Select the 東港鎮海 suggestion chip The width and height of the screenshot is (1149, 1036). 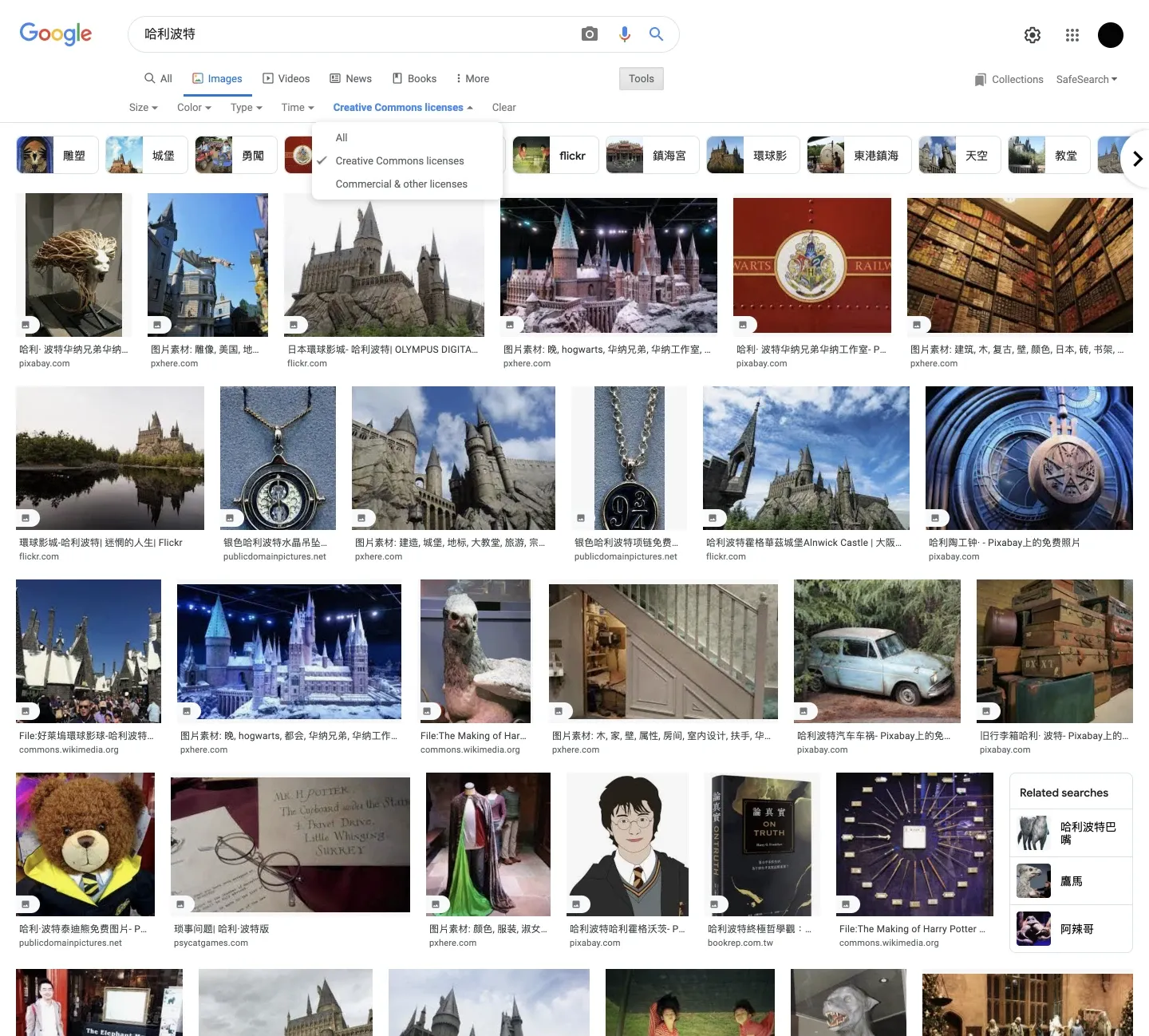coord(859,155)
